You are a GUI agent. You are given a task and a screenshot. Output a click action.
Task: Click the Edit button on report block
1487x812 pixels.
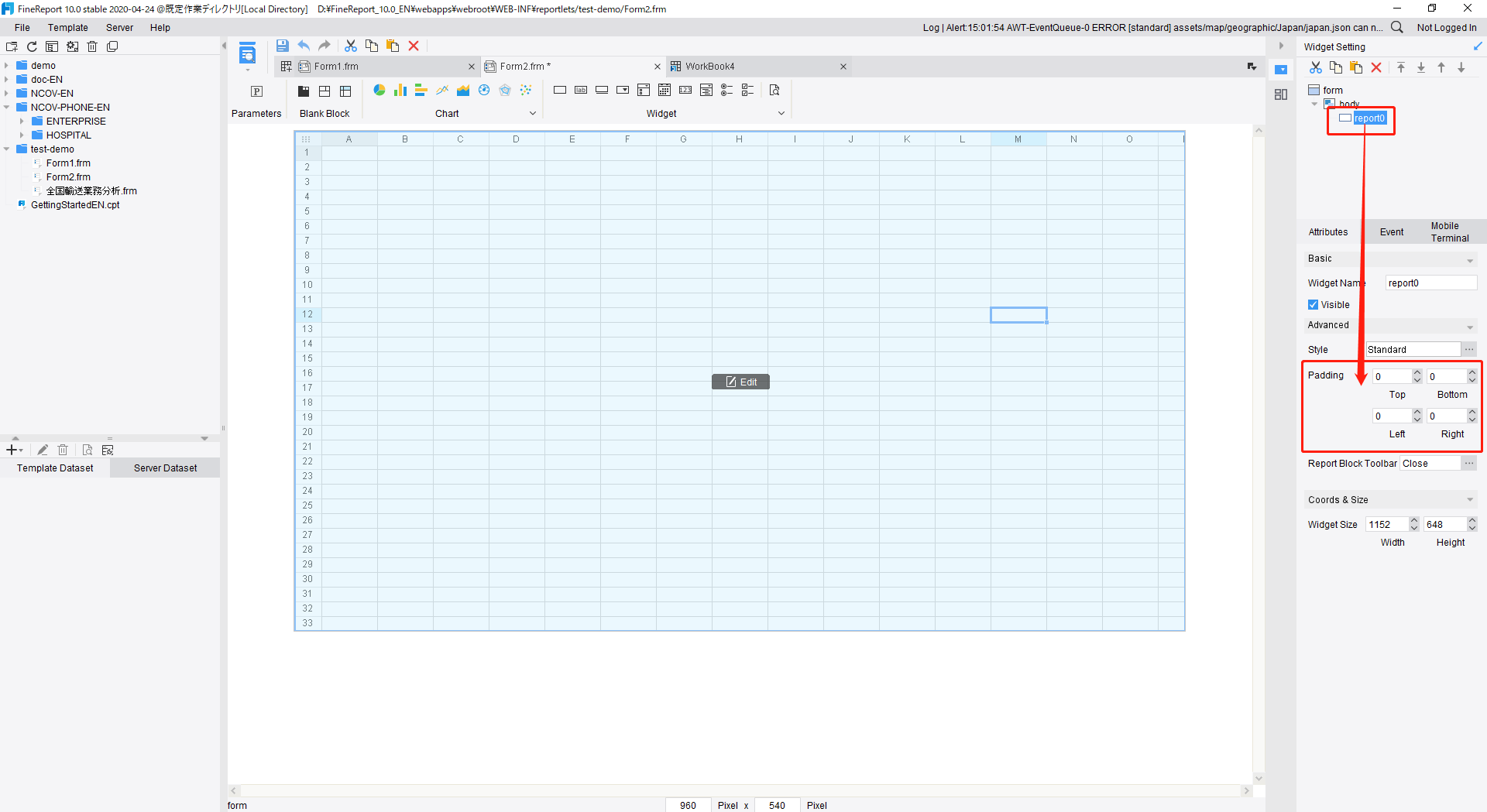(x=740, y=382)
